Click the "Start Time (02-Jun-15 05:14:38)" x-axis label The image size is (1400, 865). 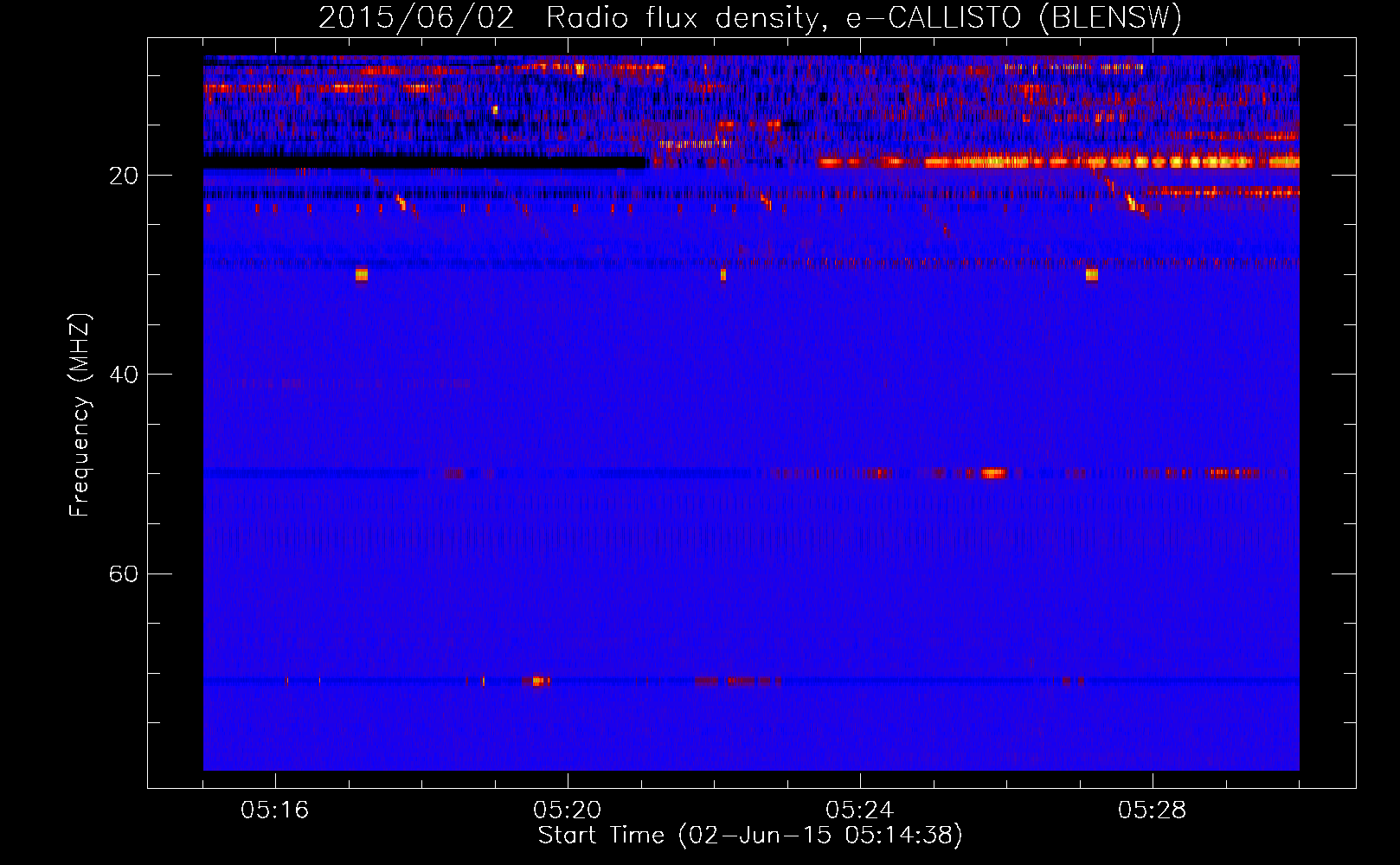pyautogui.click(x=750, y=836)
